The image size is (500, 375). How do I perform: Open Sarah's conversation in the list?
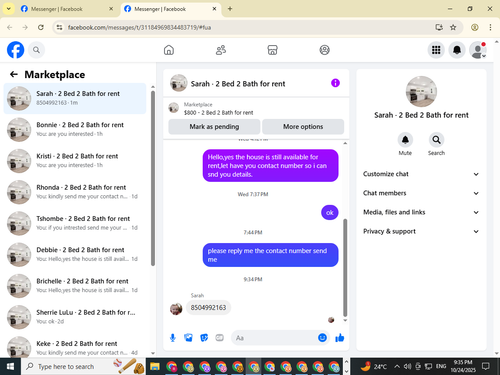pos(75,98)
